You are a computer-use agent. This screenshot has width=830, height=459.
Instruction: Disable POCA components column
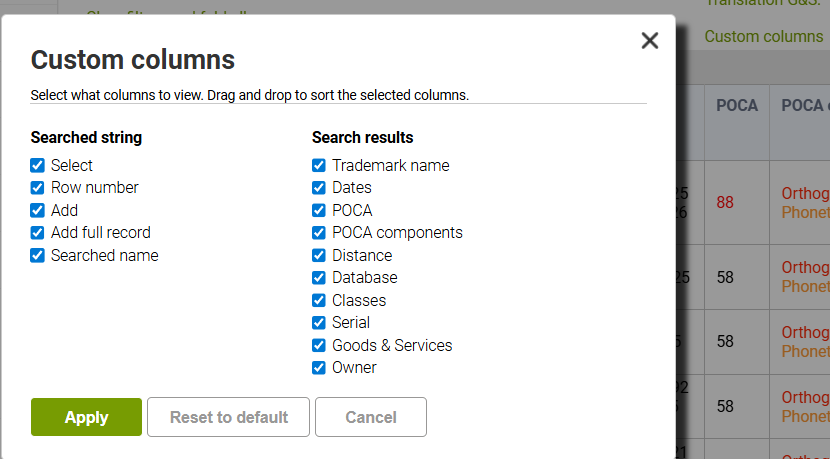319,233
